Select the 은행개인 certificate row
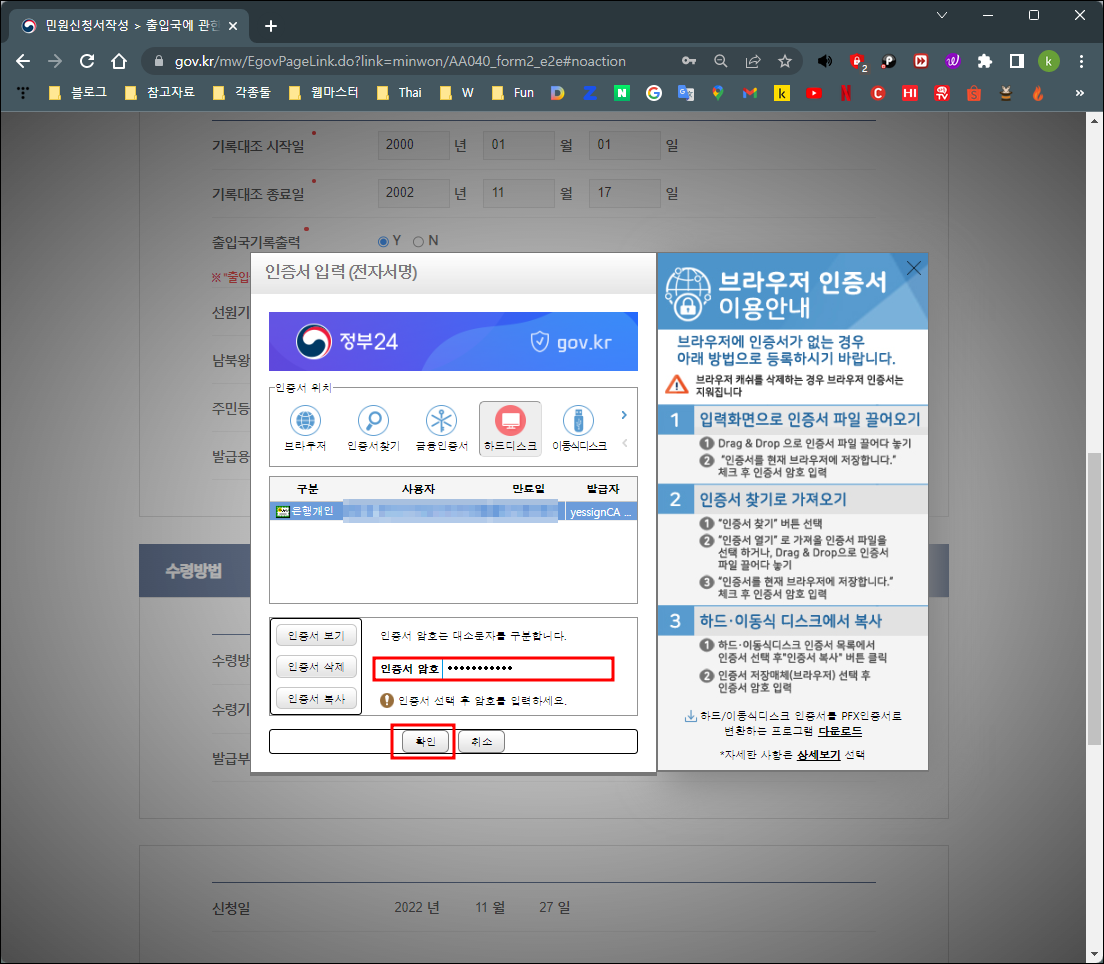This screenshot has height=964, width=1104. pyautogui.click(x=453, y=511)
